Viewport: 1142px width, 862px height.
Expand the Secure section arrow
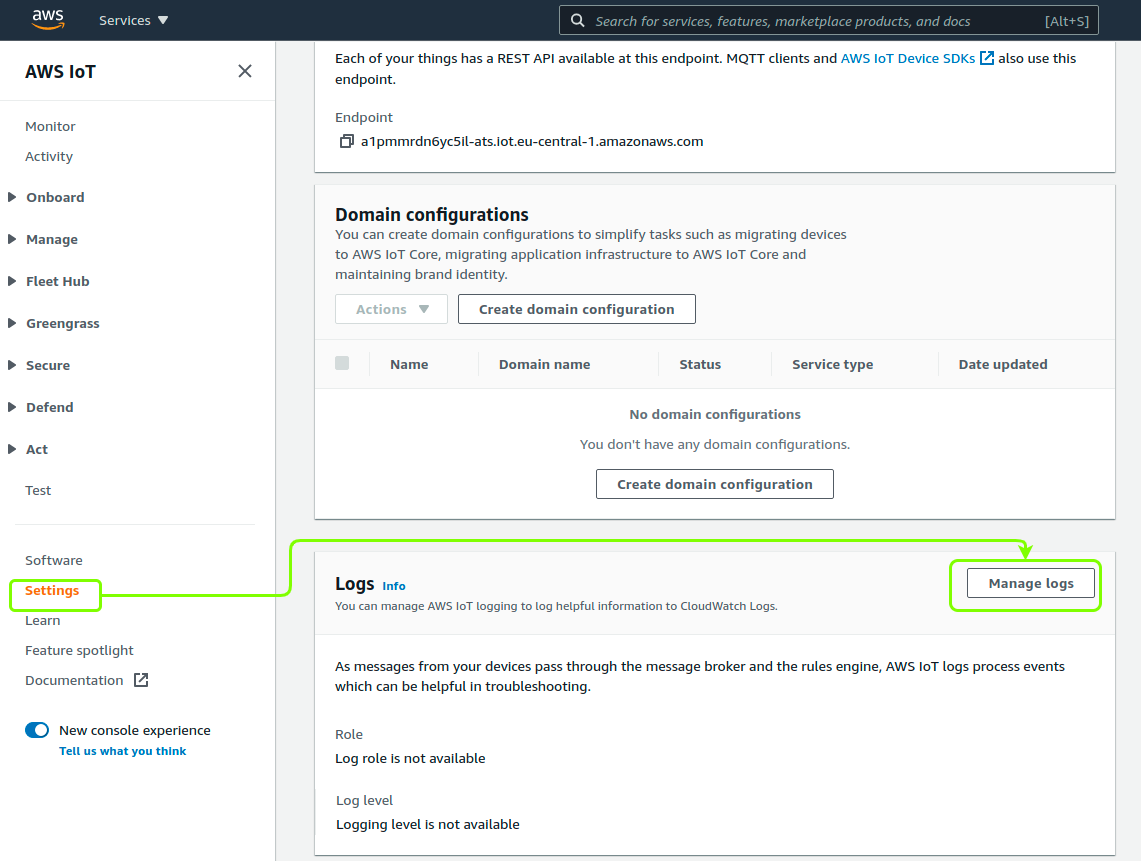coord(12,365)
